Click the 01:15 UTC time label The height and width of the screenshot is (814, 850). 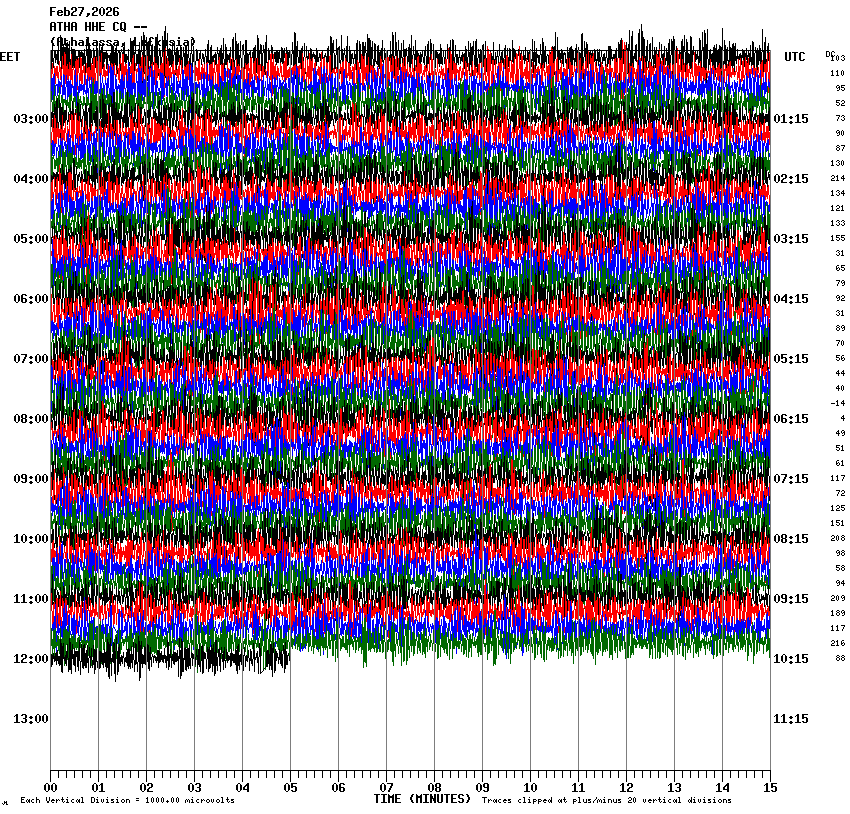tap(791, 119)
